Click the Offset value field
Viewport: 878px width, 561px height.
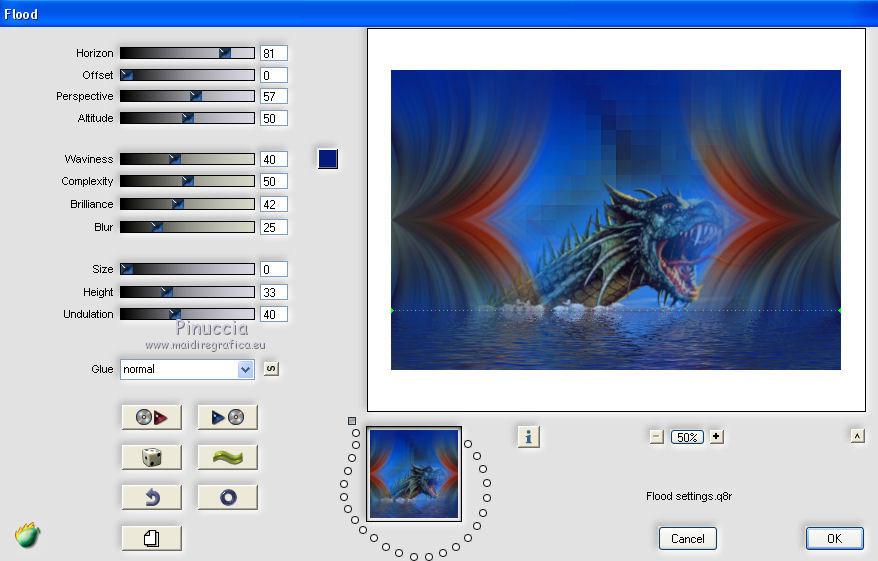[x=274, y=75]
